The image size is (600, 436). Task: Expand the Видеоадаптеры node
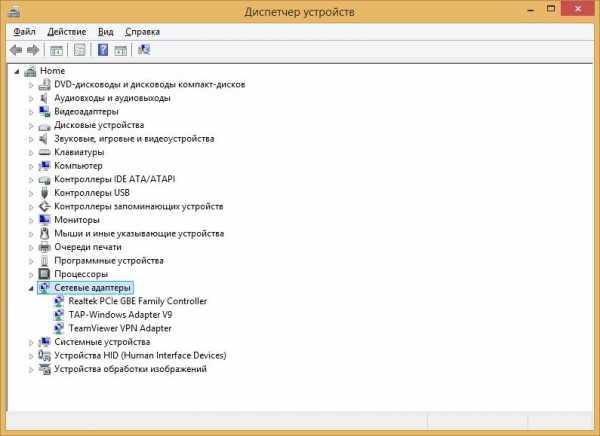31,112
